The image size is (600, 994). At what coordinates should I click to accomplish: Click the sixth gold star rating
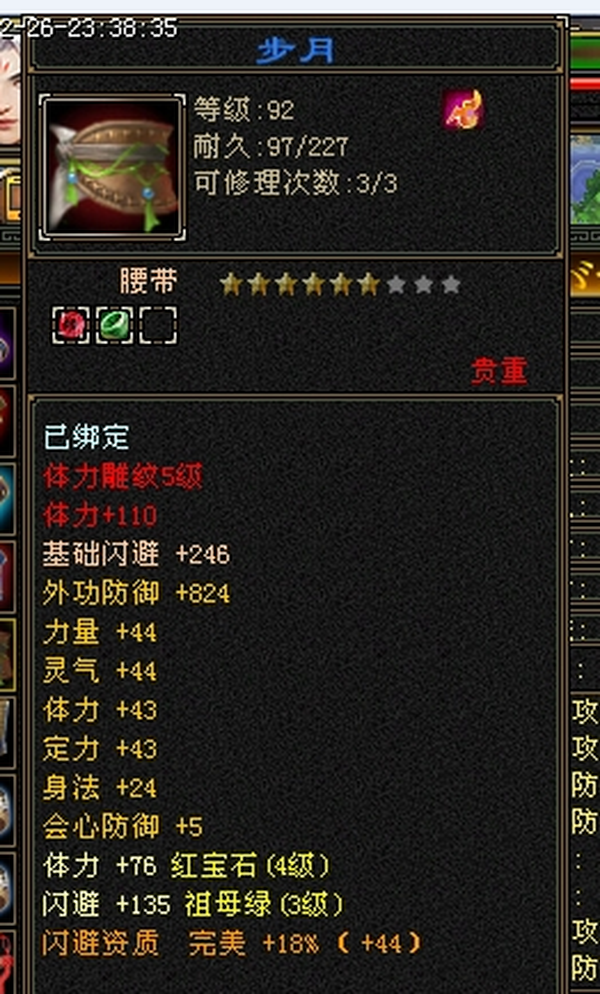coord(368,285)
